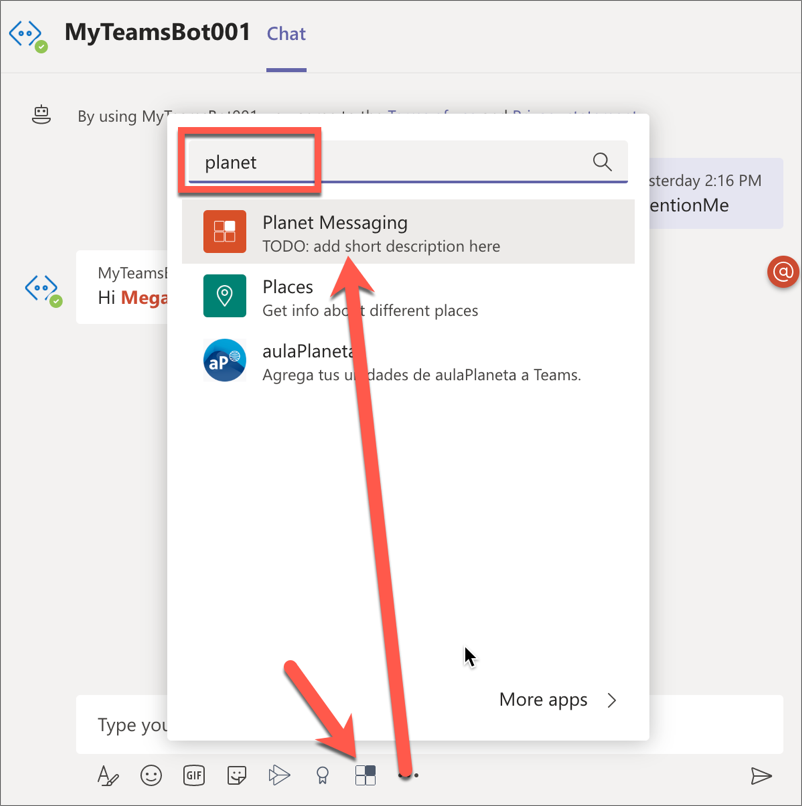Choose Planet Messaging from results

(x=408, y=232)
